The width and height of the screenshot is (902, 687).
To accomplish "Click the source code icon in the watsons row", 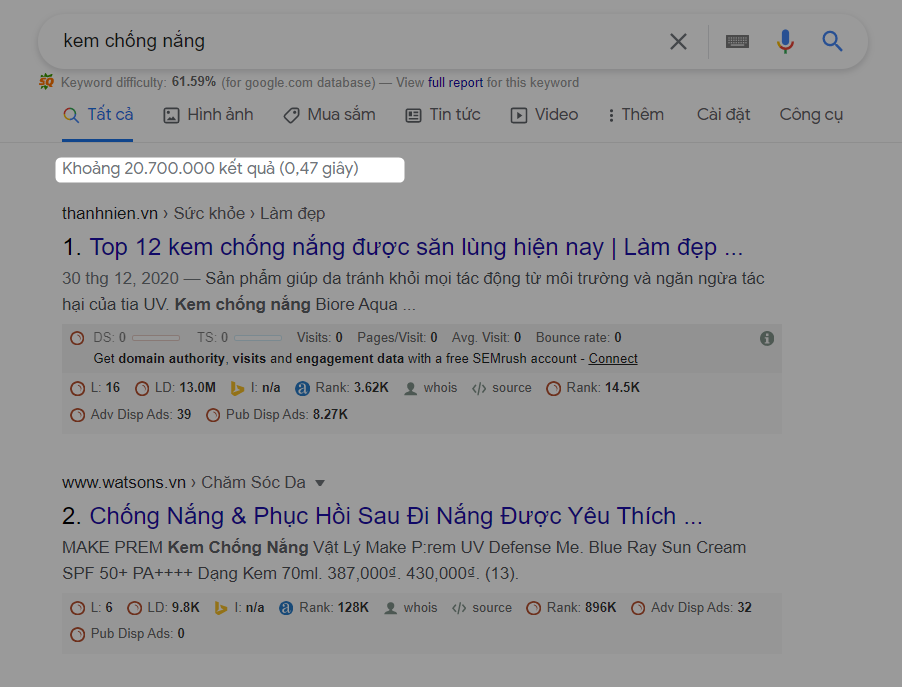I will pos(459,608).
